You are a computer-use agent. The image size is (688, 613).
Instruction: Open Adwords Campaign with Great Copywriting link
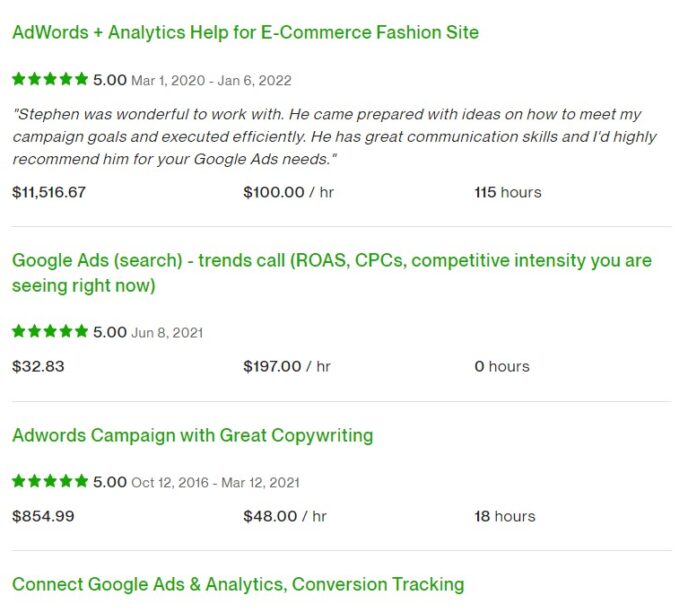click(x=192, y=436)
